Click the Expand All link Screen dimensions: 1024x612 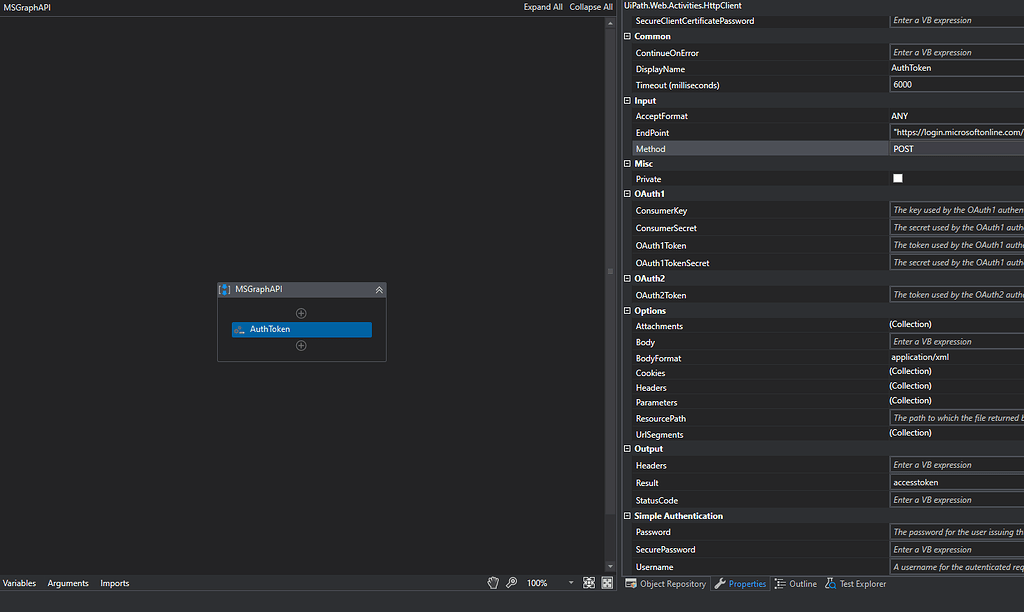[542, 6]
